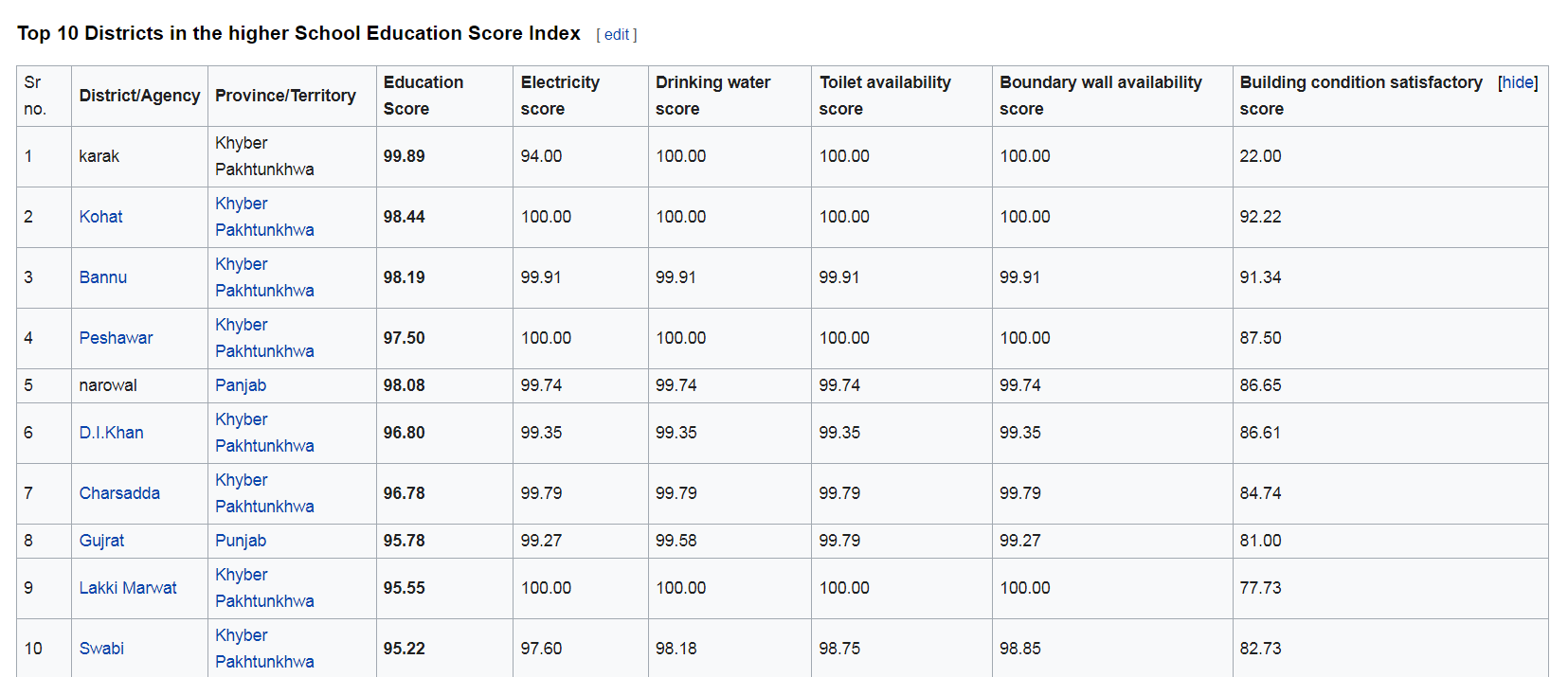
Task: Open the Lakki Marwat district link
Action: click(128, 588)
